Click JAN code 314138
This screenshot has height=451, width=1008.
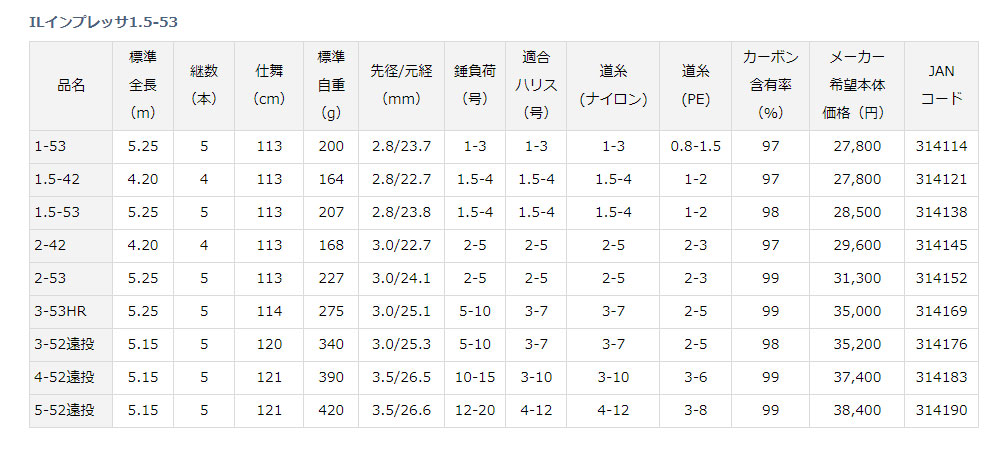point(940,212)
